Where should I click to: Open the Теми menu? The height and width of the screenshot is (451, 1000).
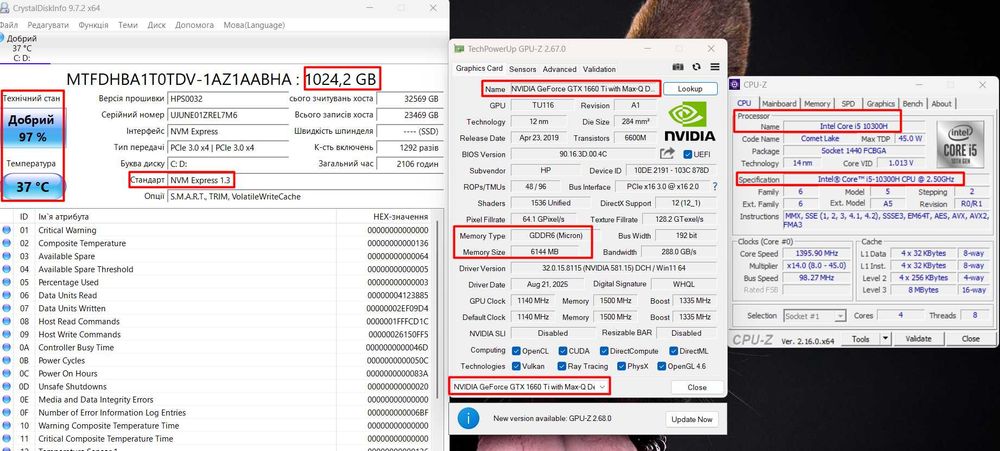(128, 25)
